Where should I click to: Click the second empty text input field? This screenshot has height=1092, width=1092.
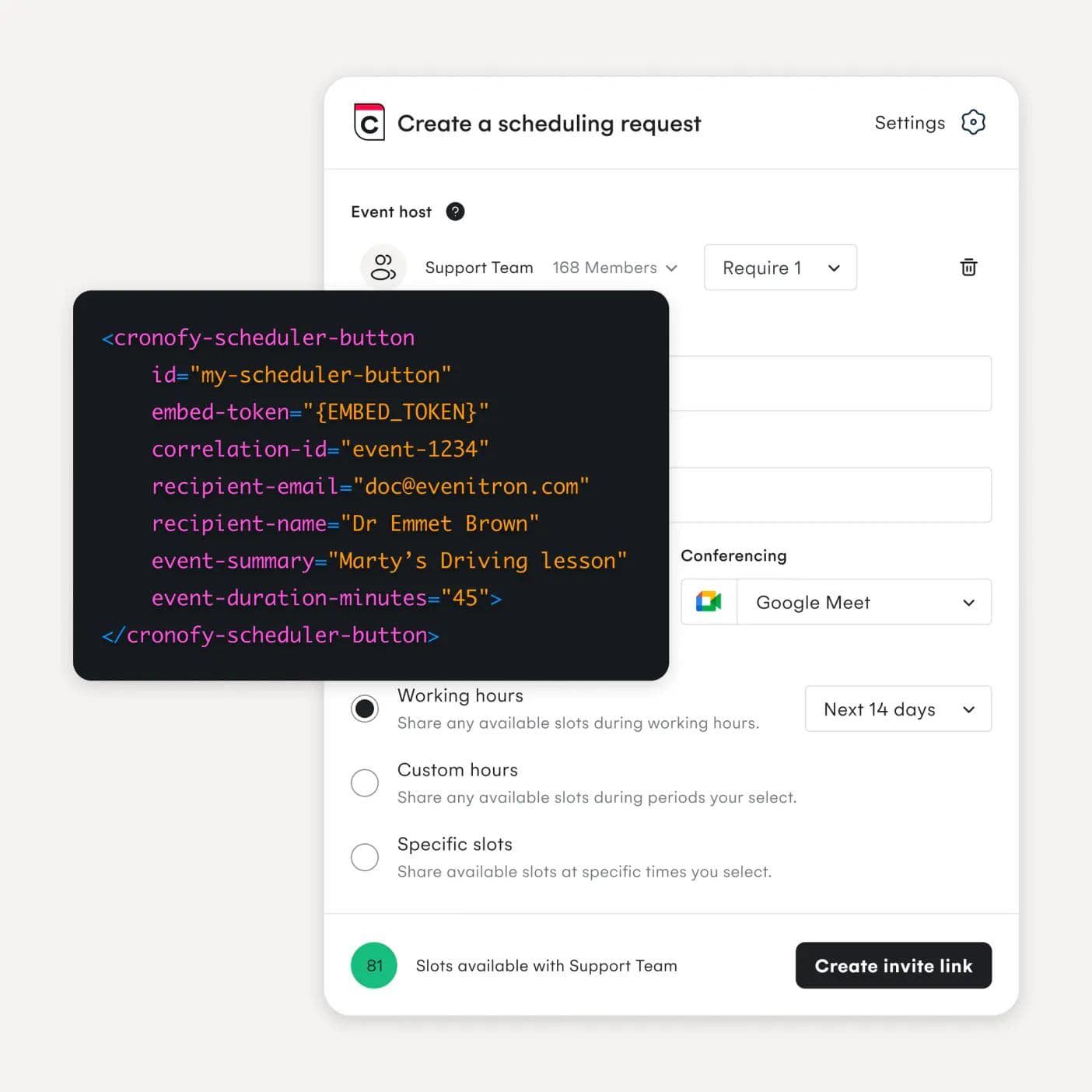tap(829, 495)
